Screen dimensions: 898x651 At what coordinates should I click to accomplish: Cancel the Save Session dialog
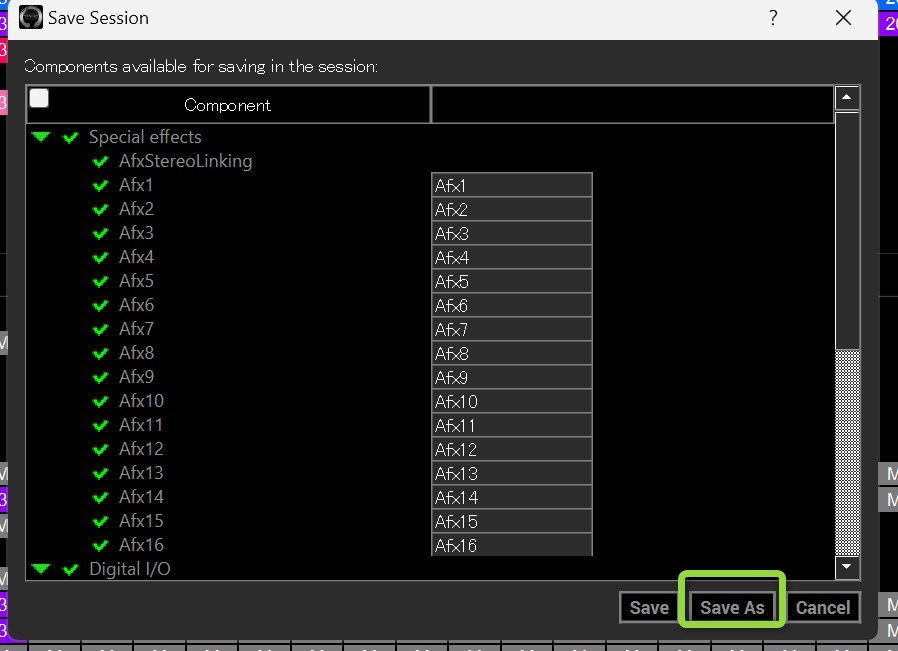click(822, 607)
